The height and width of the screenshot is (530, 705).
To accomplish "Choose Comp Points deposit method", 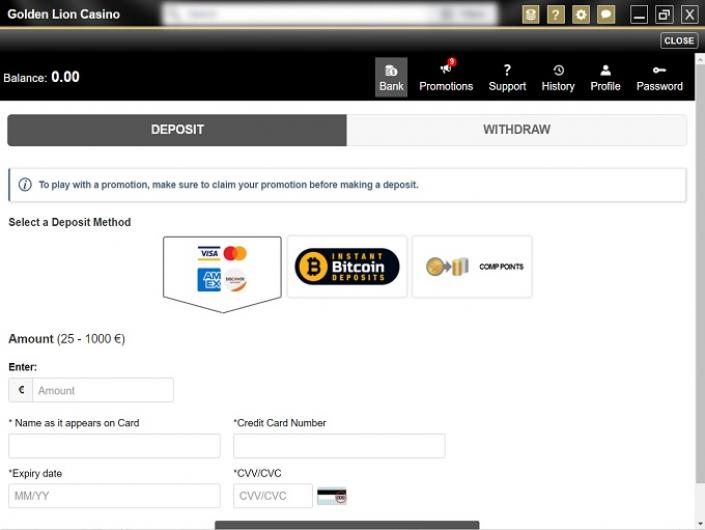I will pos(472,267).
